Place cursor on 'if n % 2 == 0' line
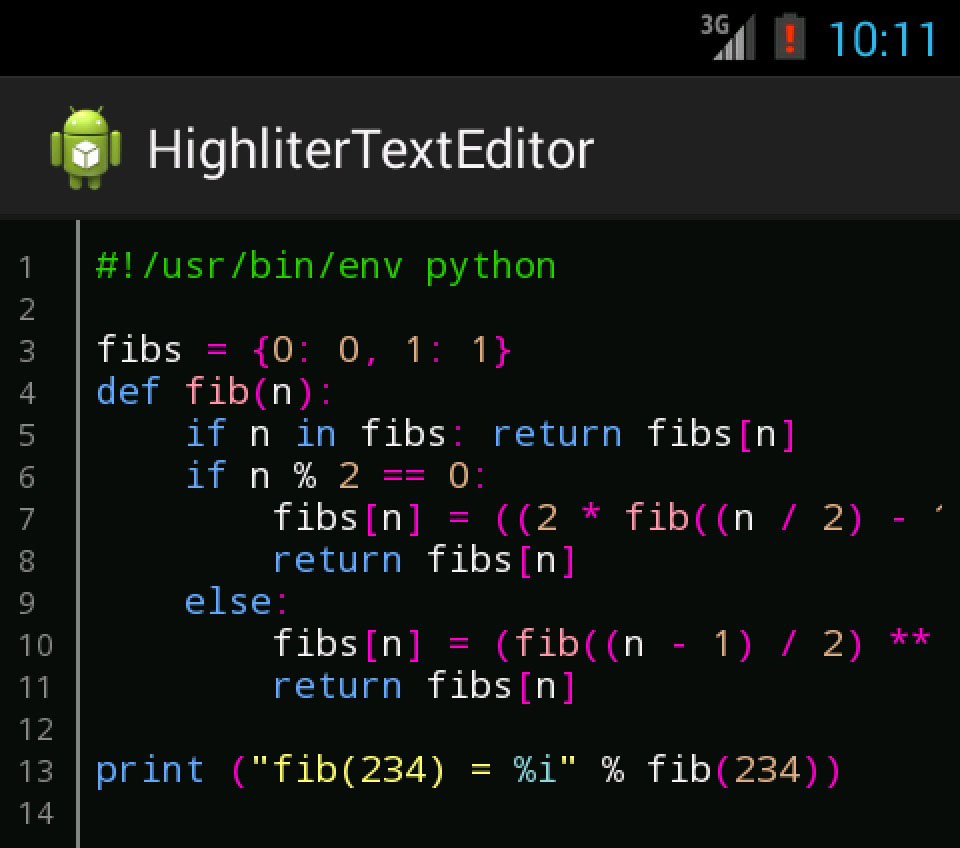 335,476
